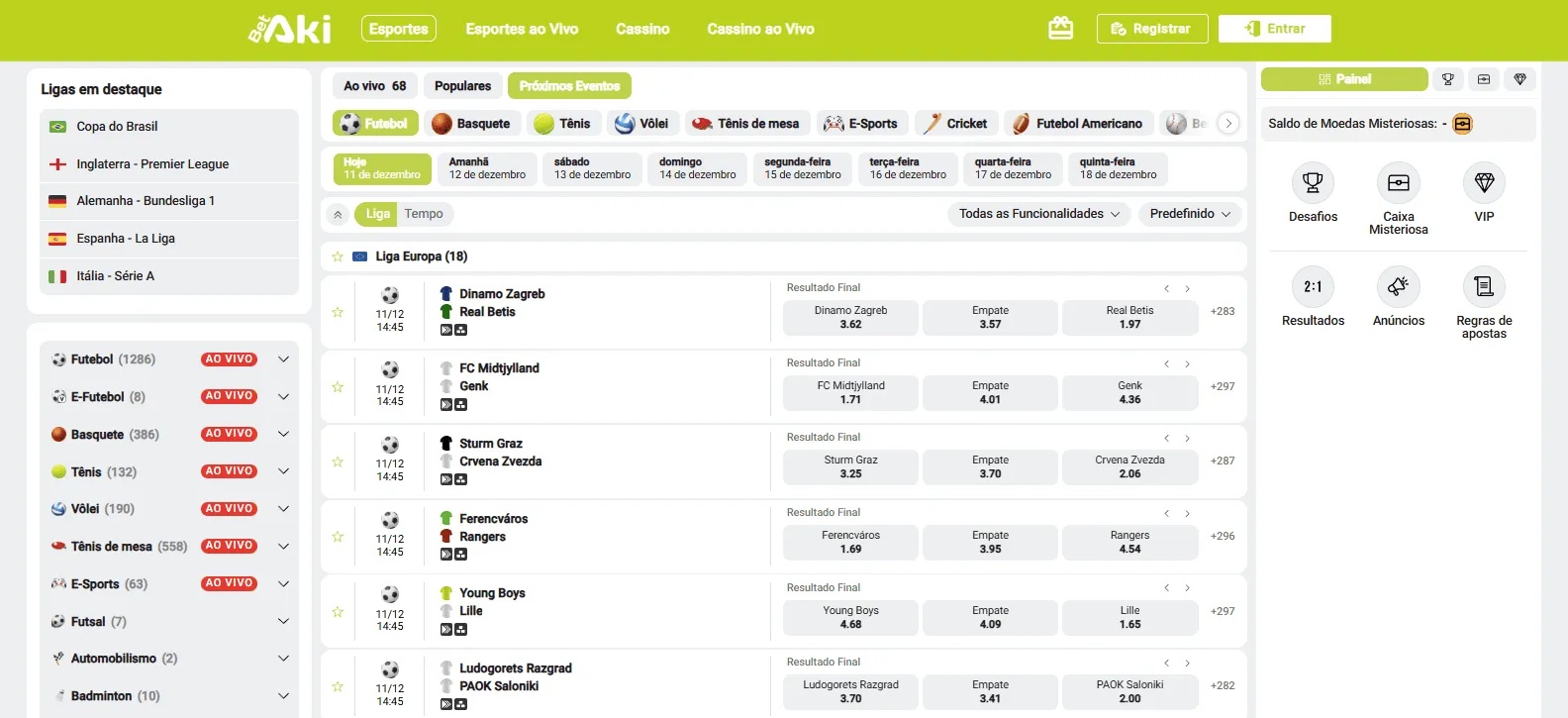Star the Liga Europa league
Image resolution: width=1568 pixels, height=718 pixels.
(x=338, y=256)
